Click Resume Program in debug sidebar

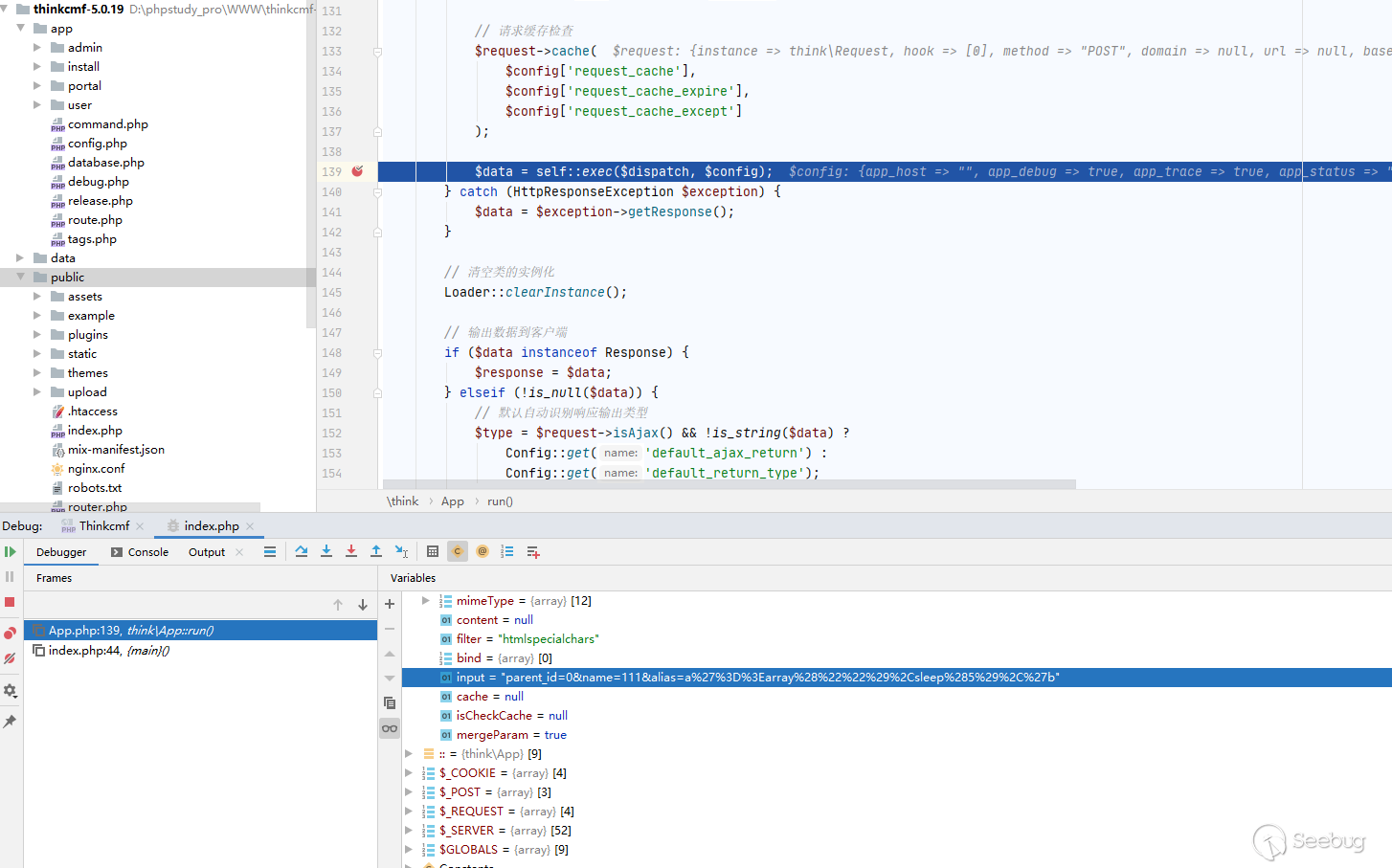click(x=10, y=552)
